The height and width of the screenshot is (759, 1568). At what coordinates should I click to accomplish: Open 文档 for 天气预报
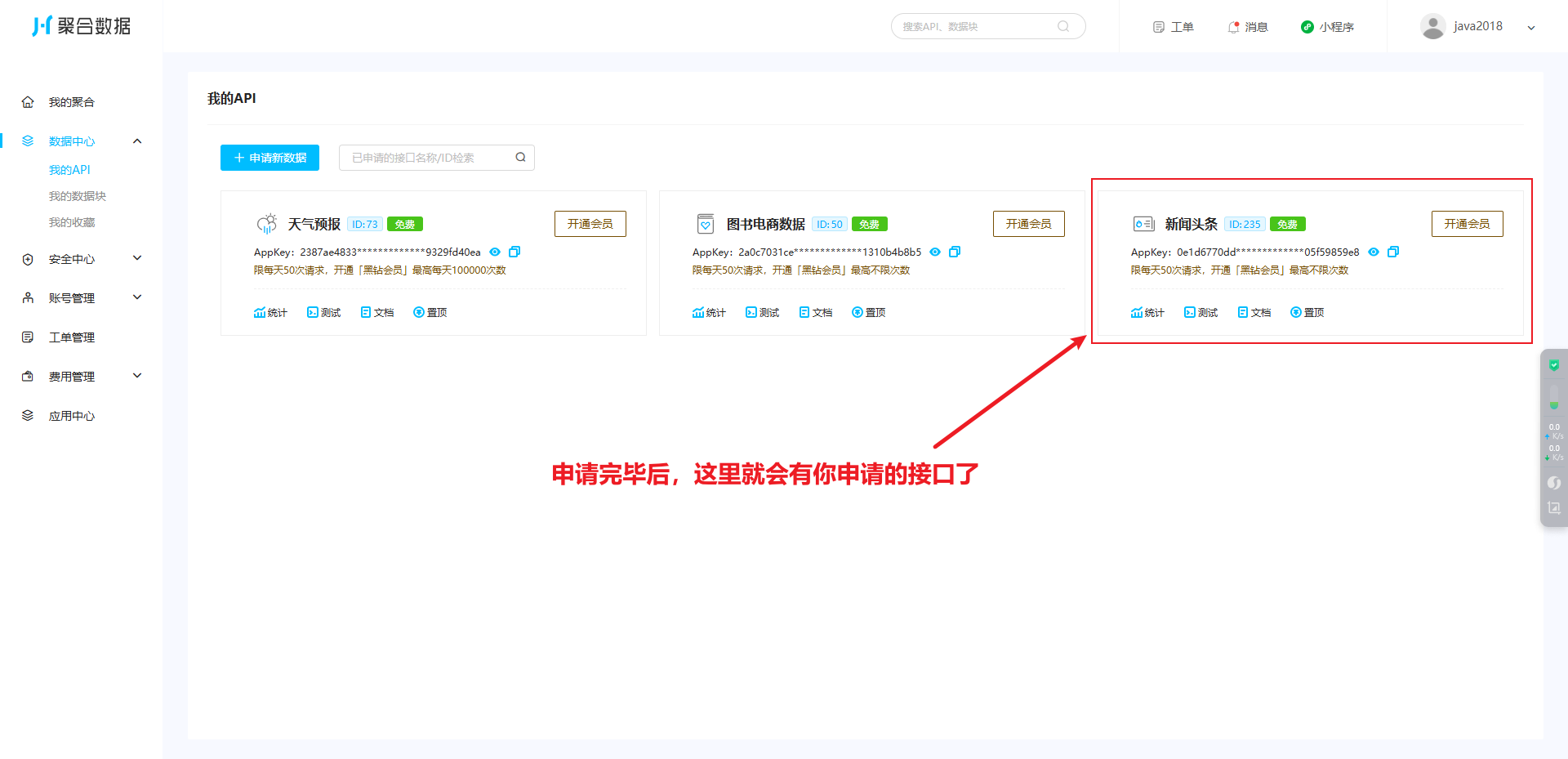(x=377, y=312)
